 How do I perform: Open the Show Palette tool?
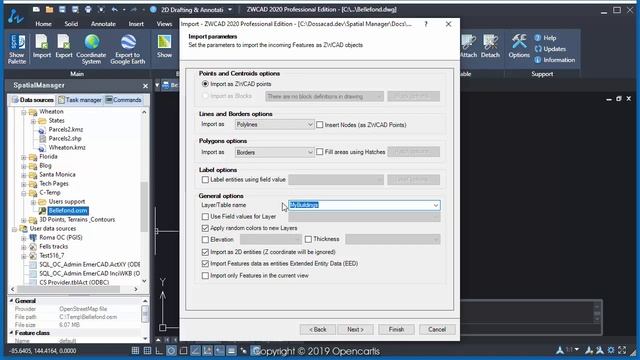(x=17, y=49)
